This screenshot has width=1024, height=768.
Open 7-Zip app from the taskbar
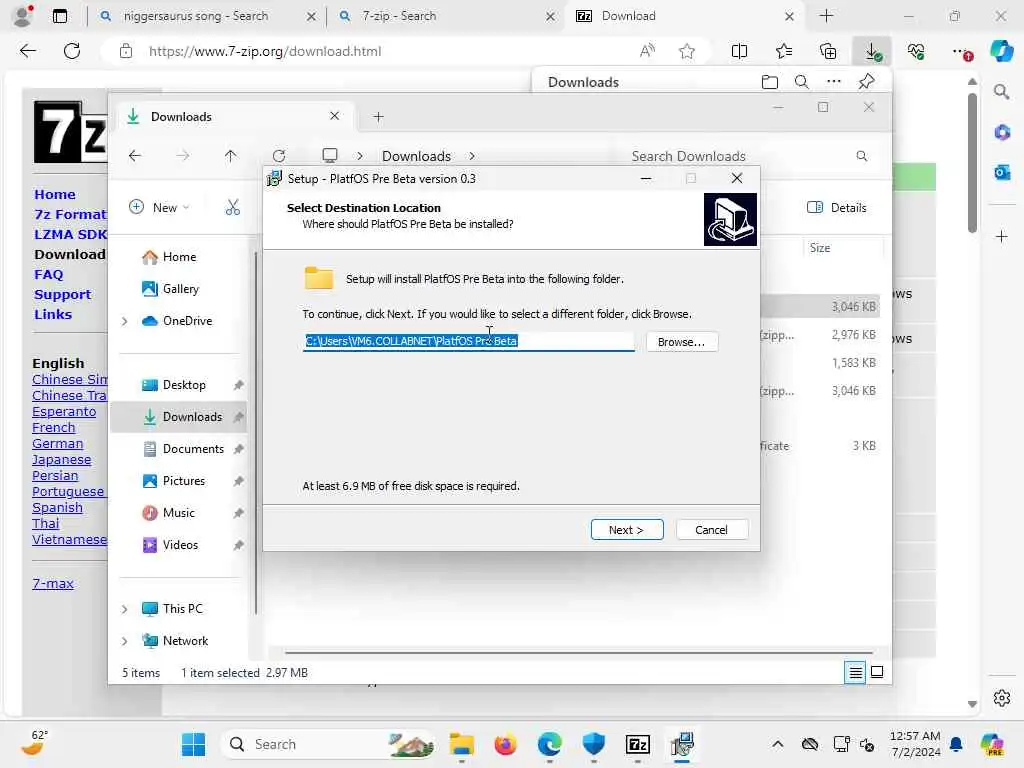(x=637, y=744)
